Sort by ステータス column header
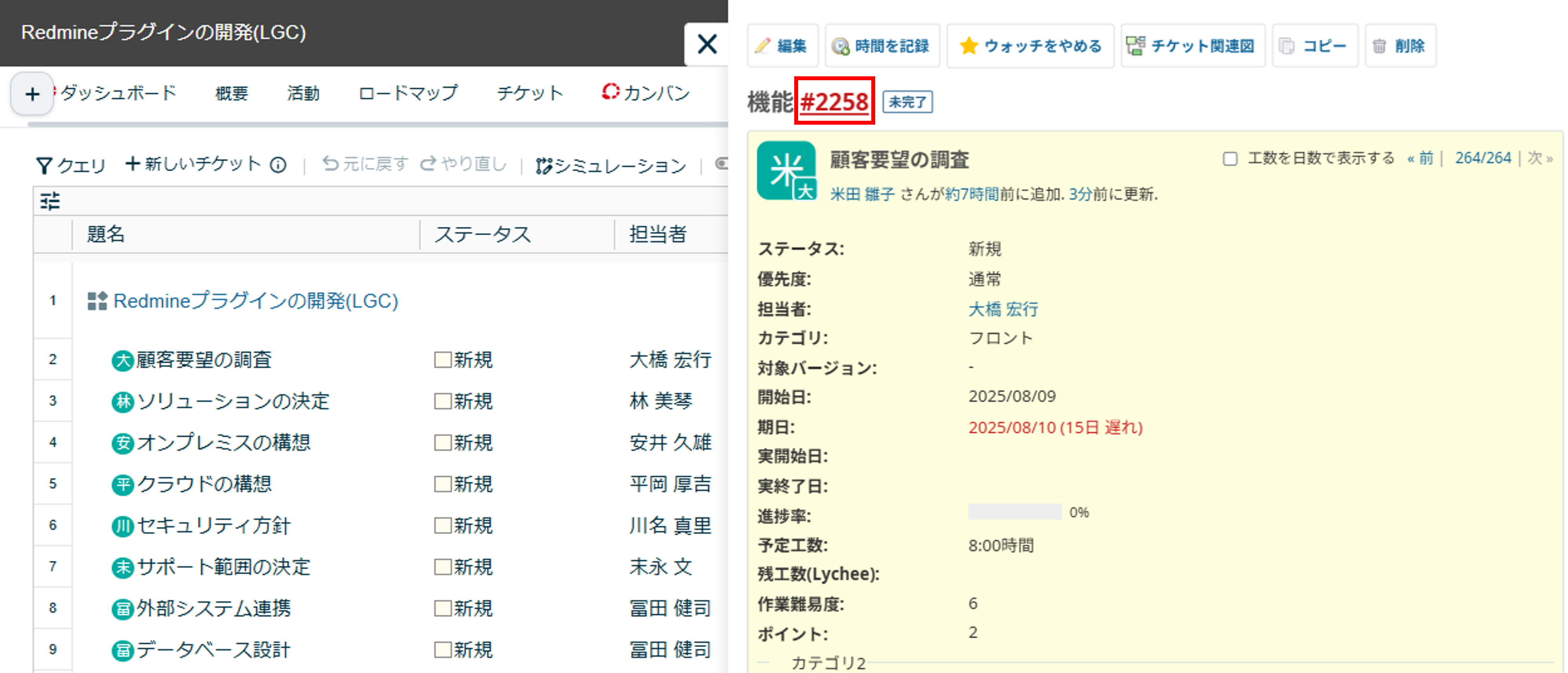The image size is (1568, 673). 482,234
